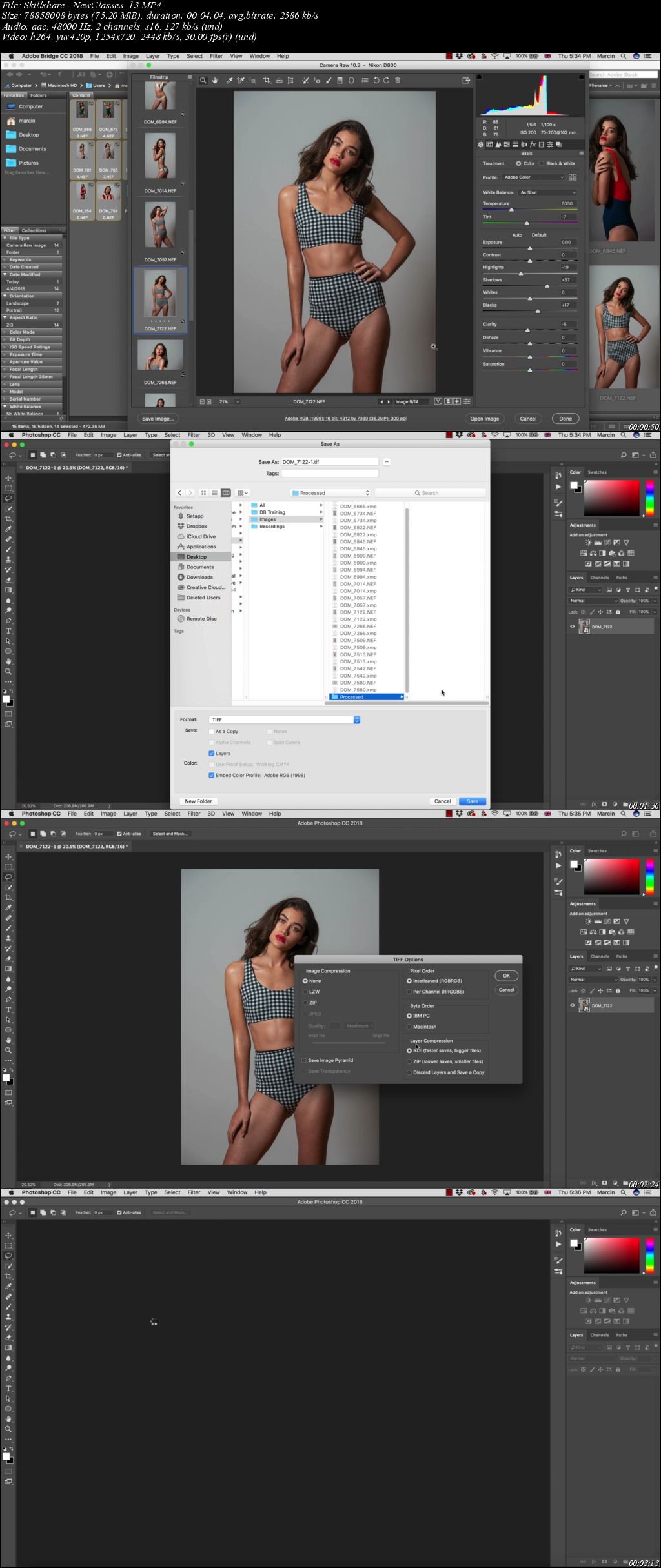Choose the Spot Removal tool in Camera Raw
This screenshot has height=1568, width=661.
(304, 81)
